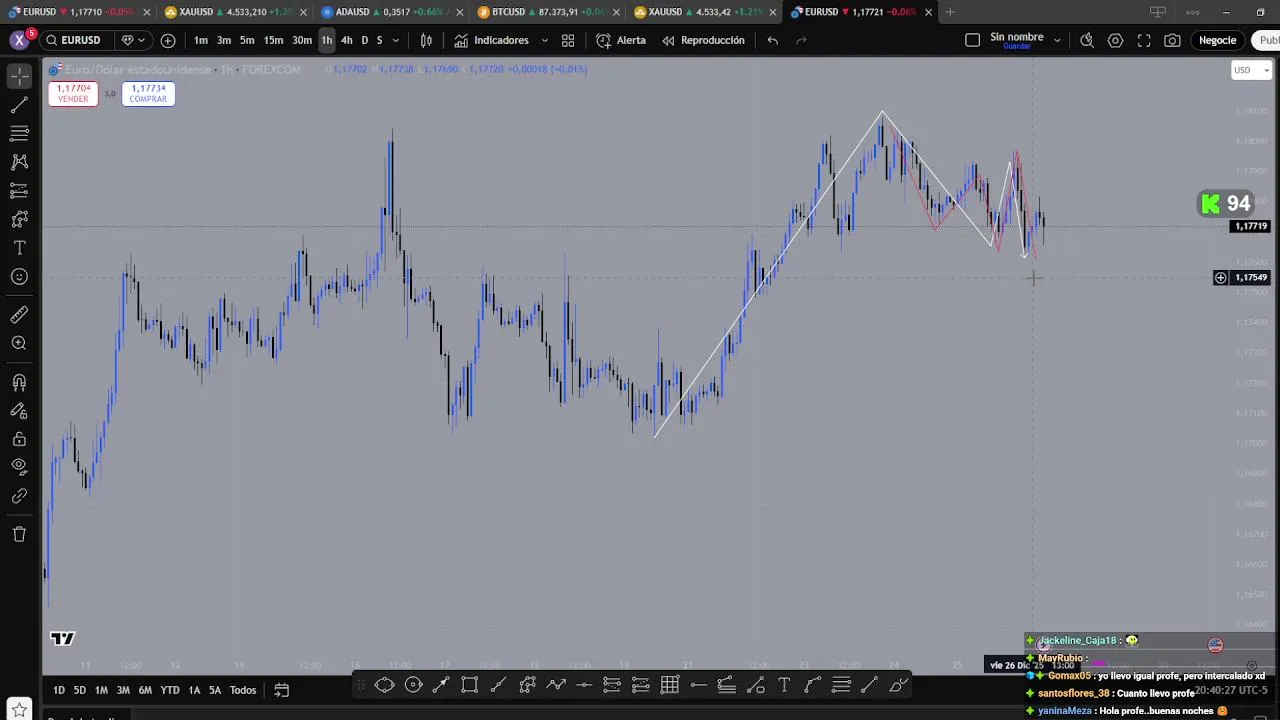Image resolution: width=1280 pixels, height=720 pixels.
Task: Toggle lock all drawings
Action: point(19,439)
